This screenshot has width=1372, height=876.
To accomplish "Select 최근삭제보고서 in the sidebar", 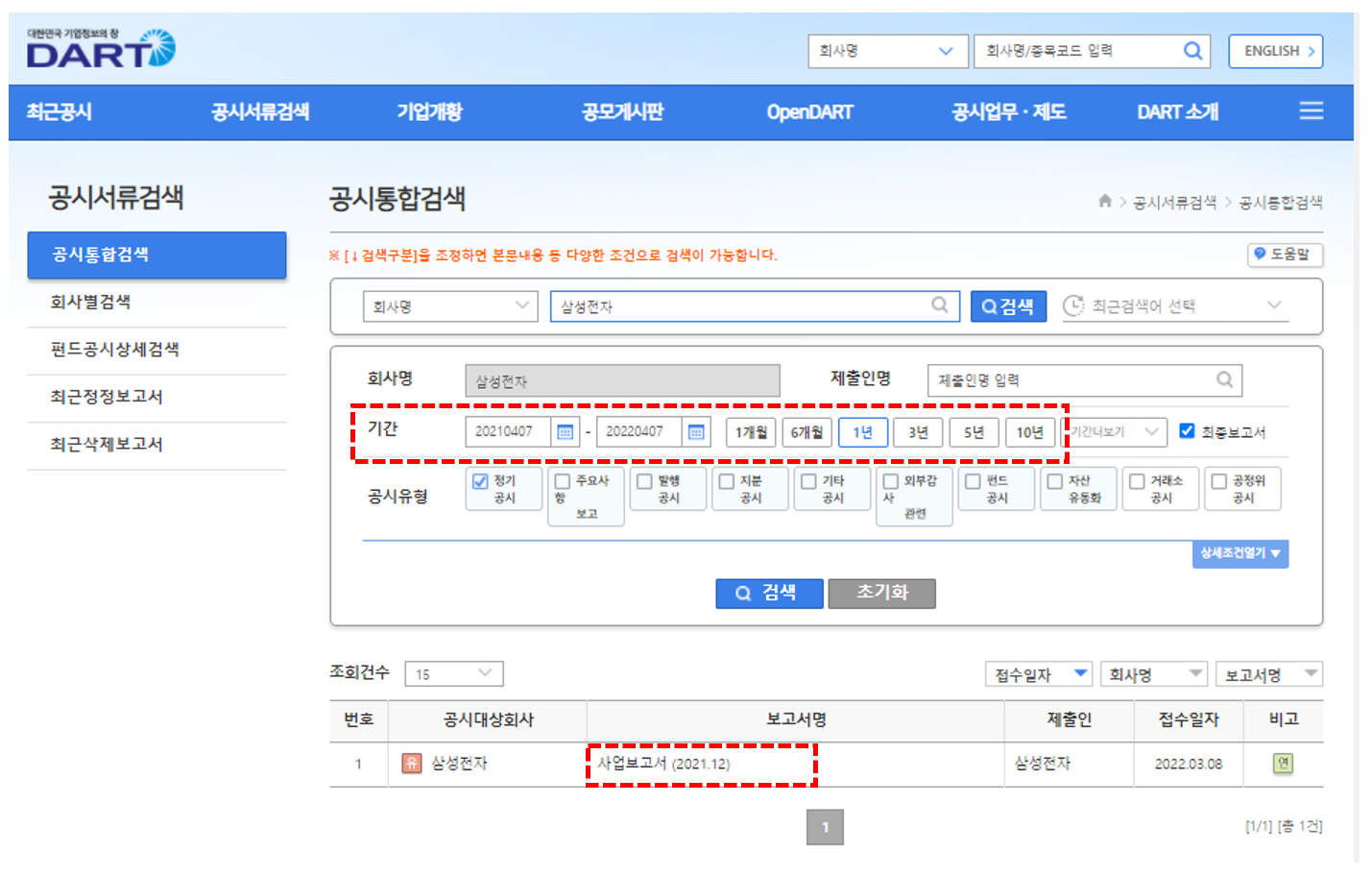I will [156, 445].
